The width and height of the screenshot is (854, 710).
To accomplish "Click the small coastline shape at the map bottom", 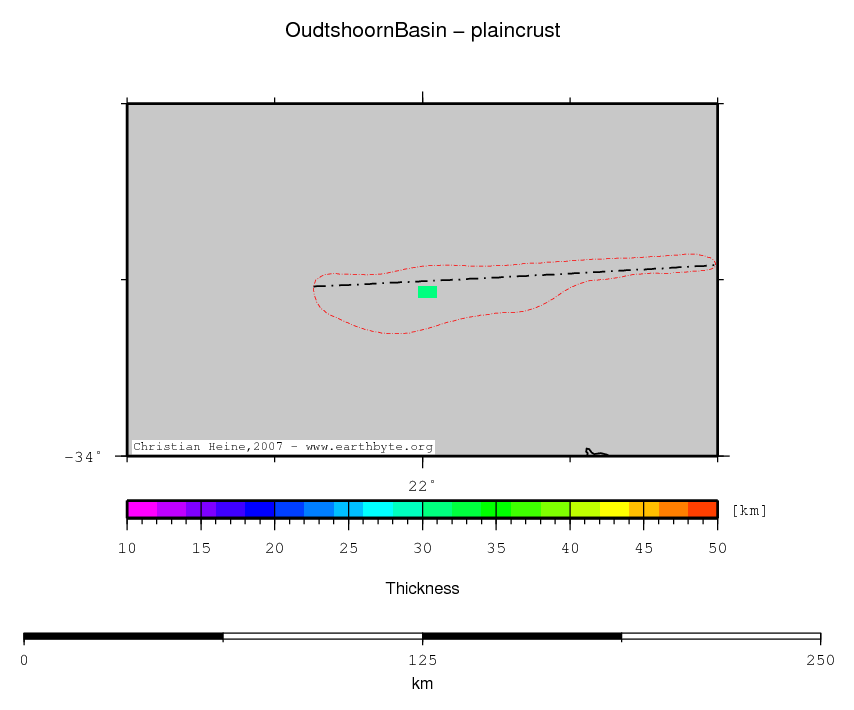I will [x=594, y=453].
